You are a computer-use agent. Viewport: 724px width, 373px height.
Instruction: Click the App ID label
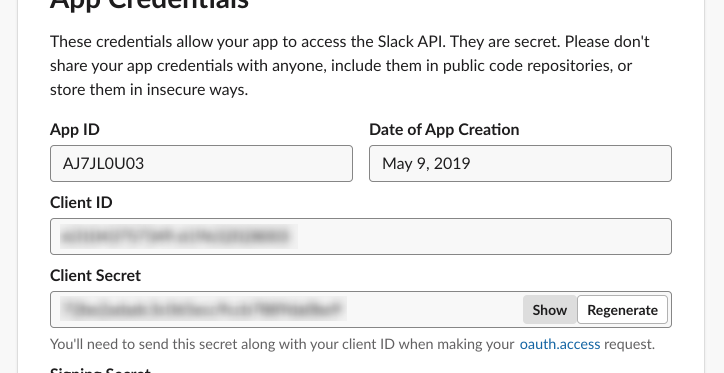(75, 129)
